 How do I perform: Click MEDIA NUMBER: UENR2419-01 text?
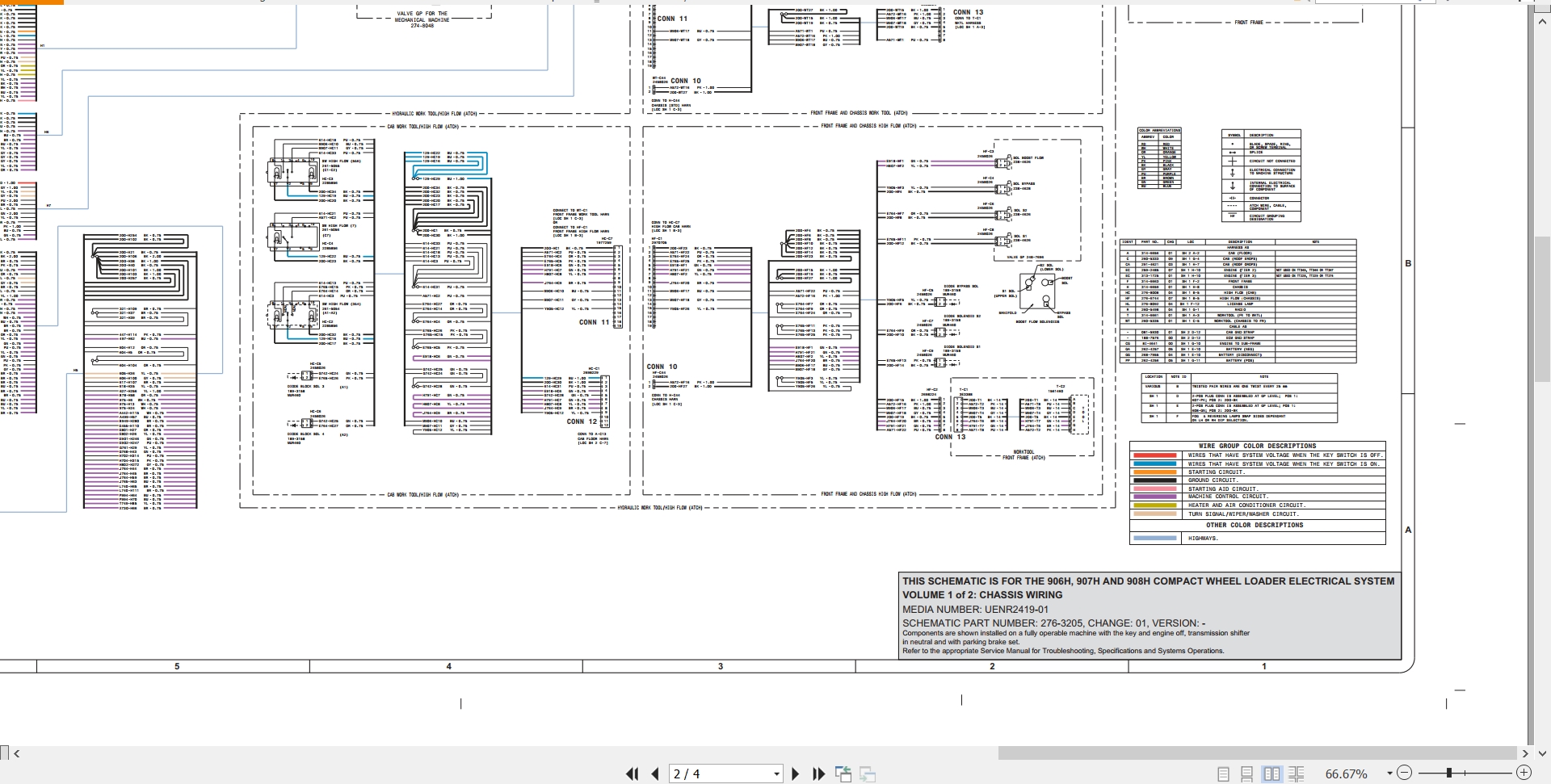(975, 610)
